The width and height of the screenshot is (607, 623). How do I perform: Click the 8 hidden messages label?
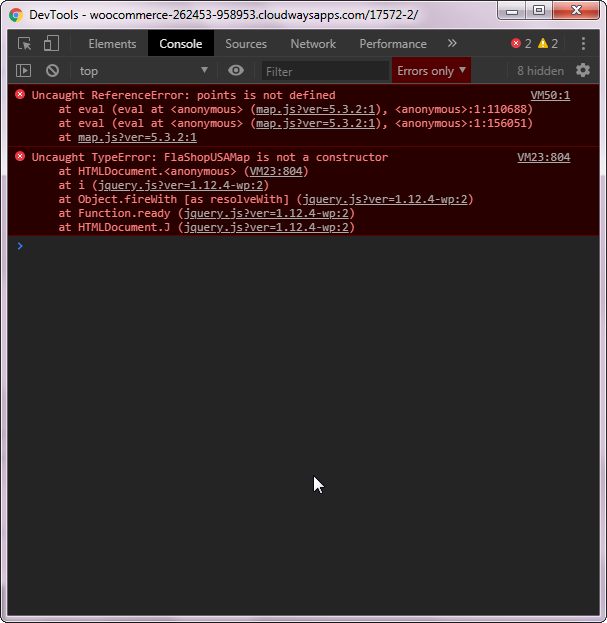(x=540, y=71)
